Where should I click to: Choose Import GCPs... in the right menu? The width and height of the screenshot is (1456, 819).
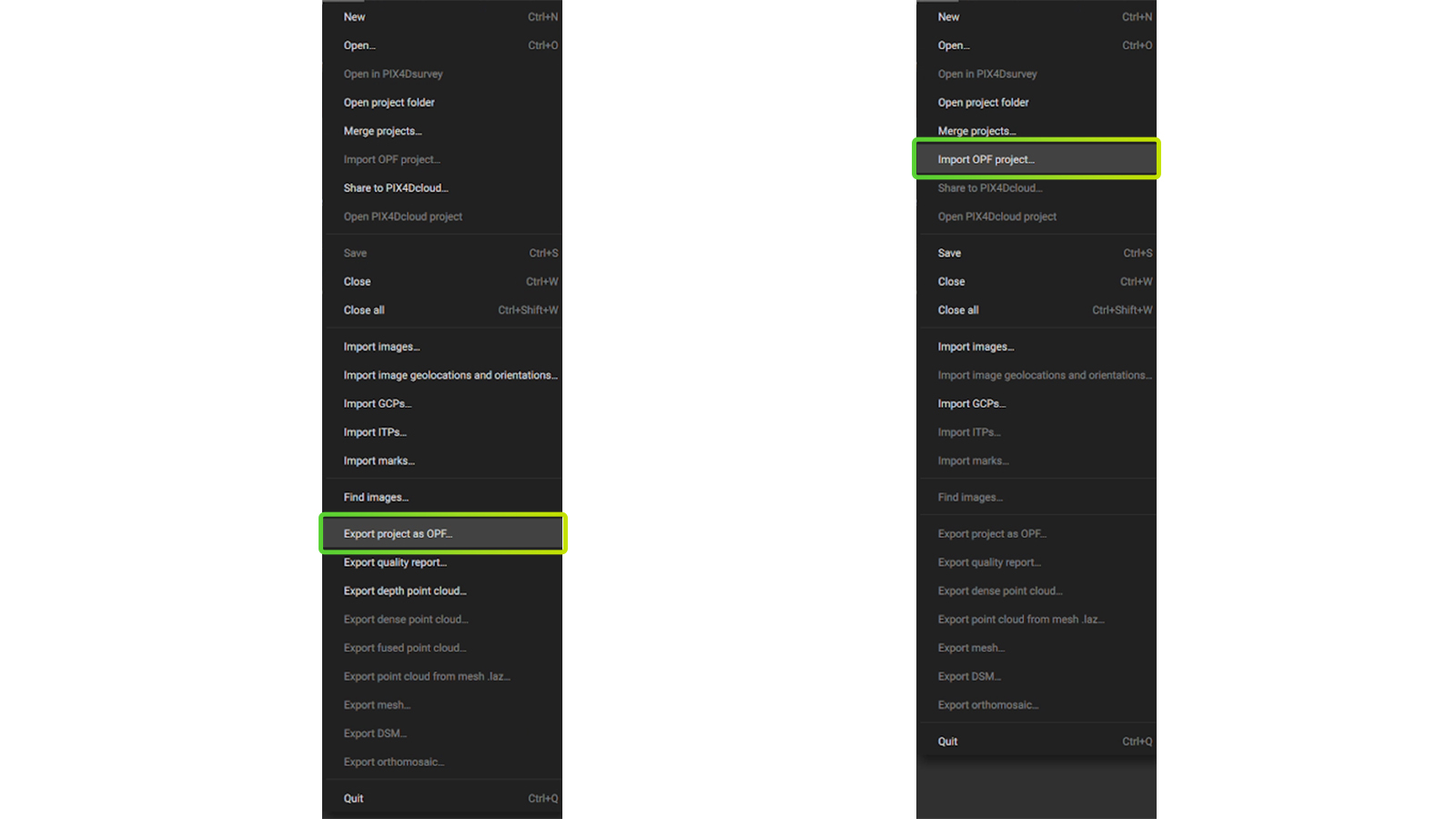click(1036, 404)
